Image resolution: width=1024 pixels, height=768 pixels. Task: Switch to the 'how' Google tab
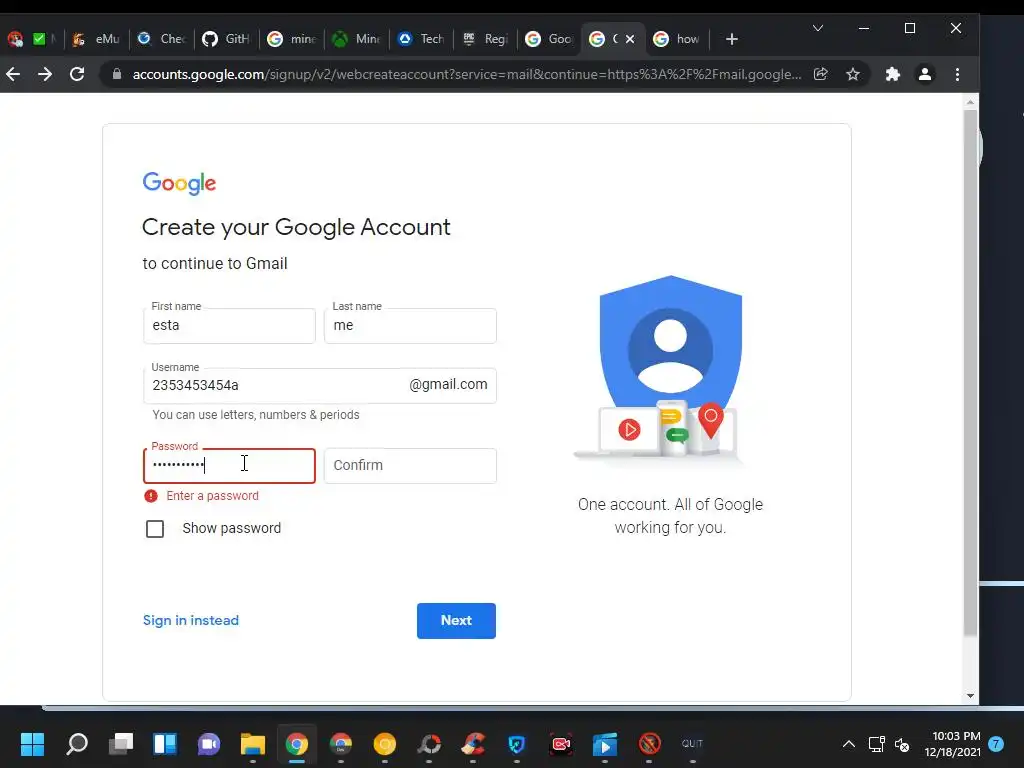click(x=677, y=39)
